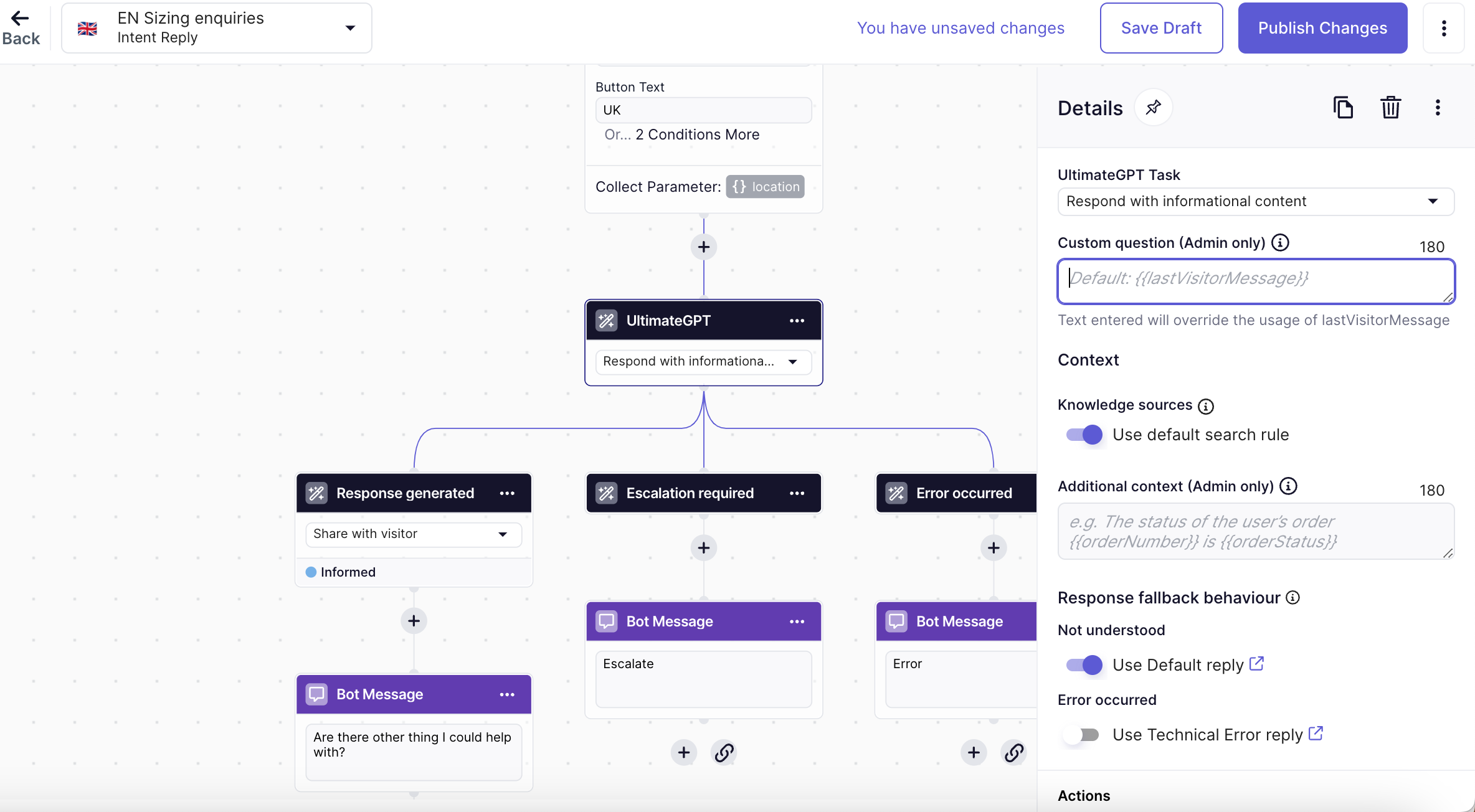Click the three-dot menu icon on UltimateGPT node

pyautogui.click(x=798, y=320)
